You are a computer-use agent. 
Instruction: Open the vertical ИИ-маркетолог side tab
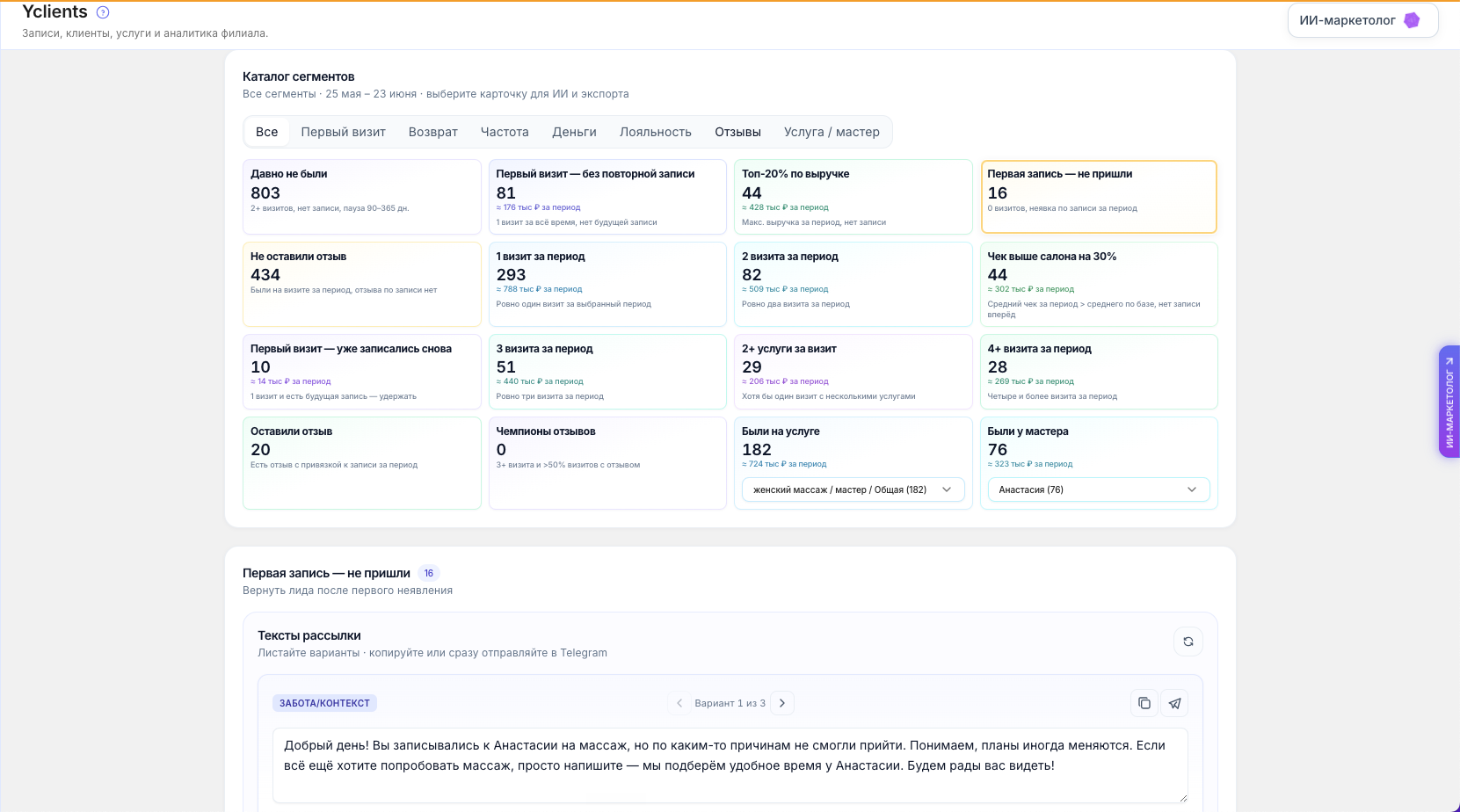[1449, 401]
